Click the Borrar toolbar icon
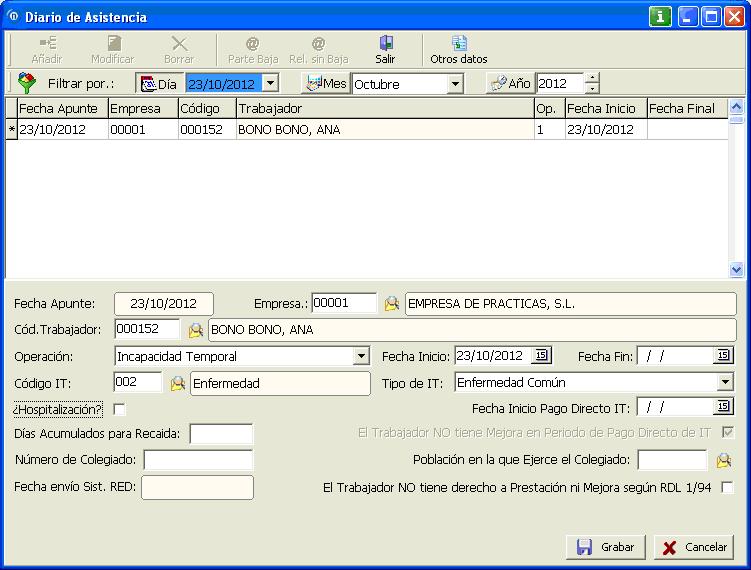 click(179, 50)
